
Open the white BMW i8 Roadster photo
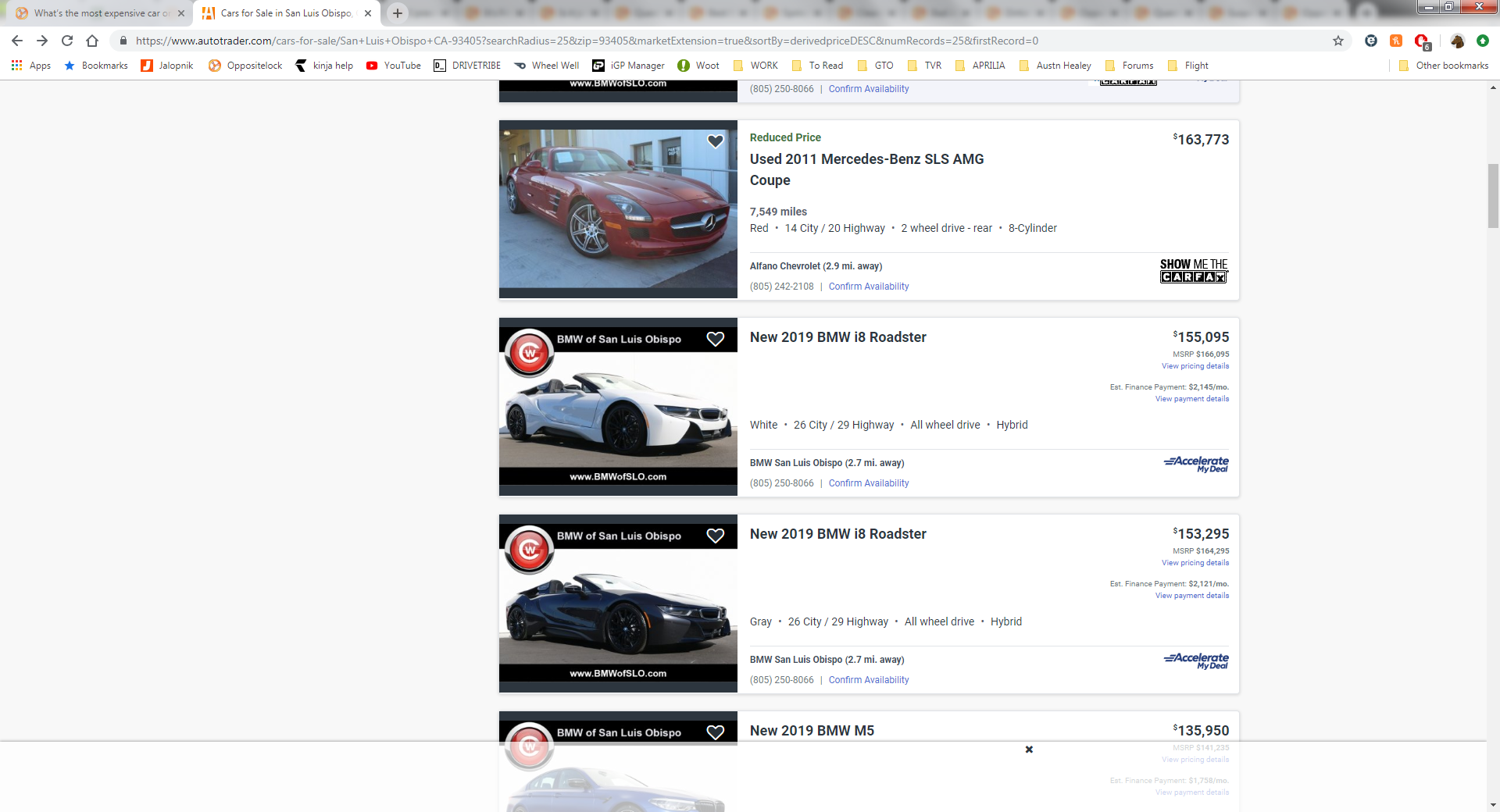(618, 407)
